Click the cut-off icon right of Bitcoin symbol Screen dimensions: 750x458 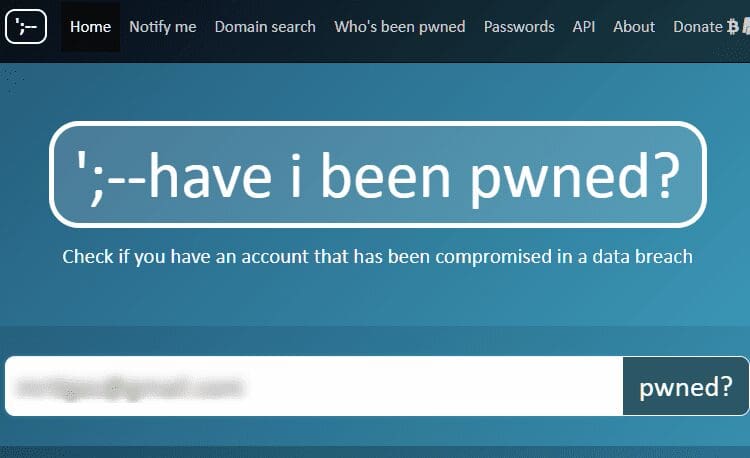point(746,27)
